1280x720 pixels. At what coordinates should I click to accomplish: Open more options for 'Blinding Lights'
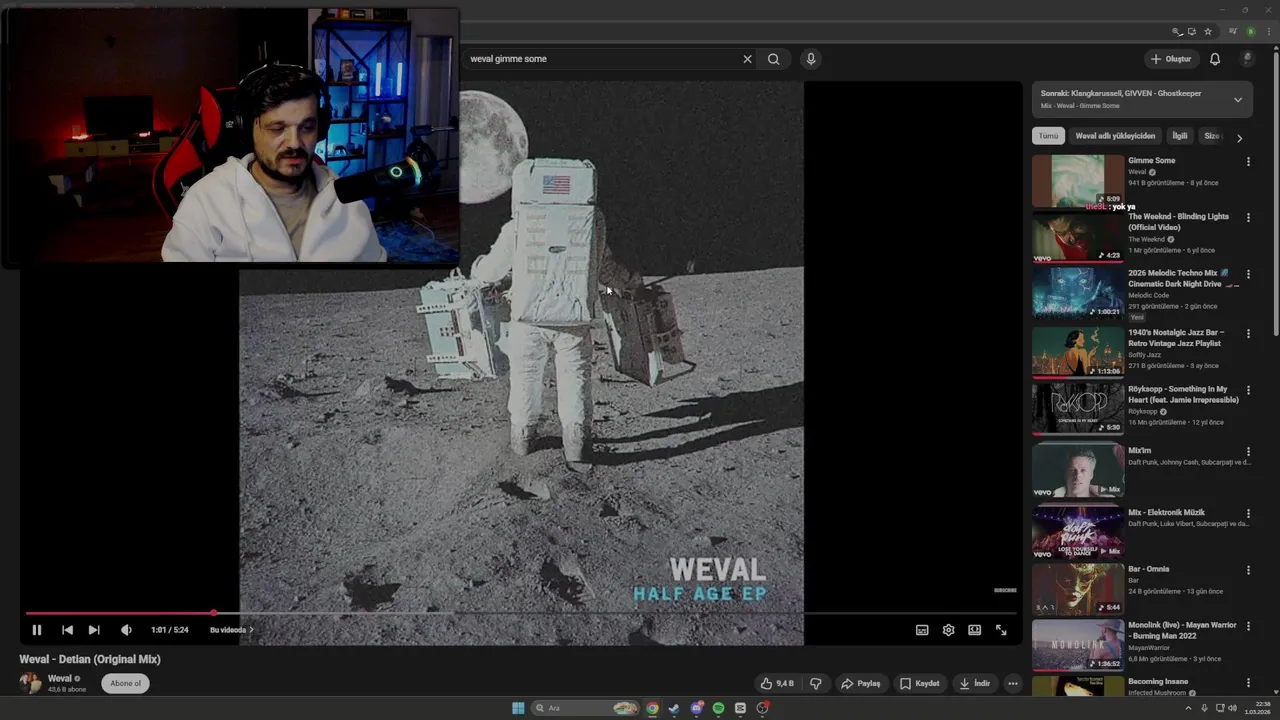tap(1248, 218)
